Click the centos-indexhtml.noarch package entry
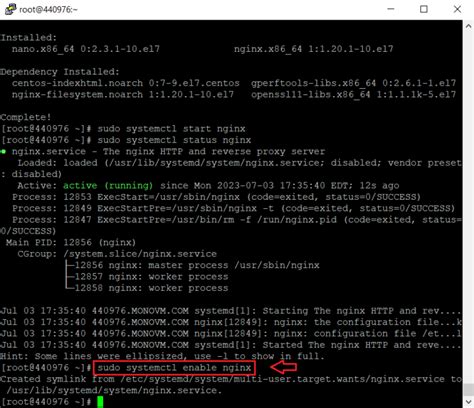This screenshot has width=474, height=408. (x=126, y=83)
